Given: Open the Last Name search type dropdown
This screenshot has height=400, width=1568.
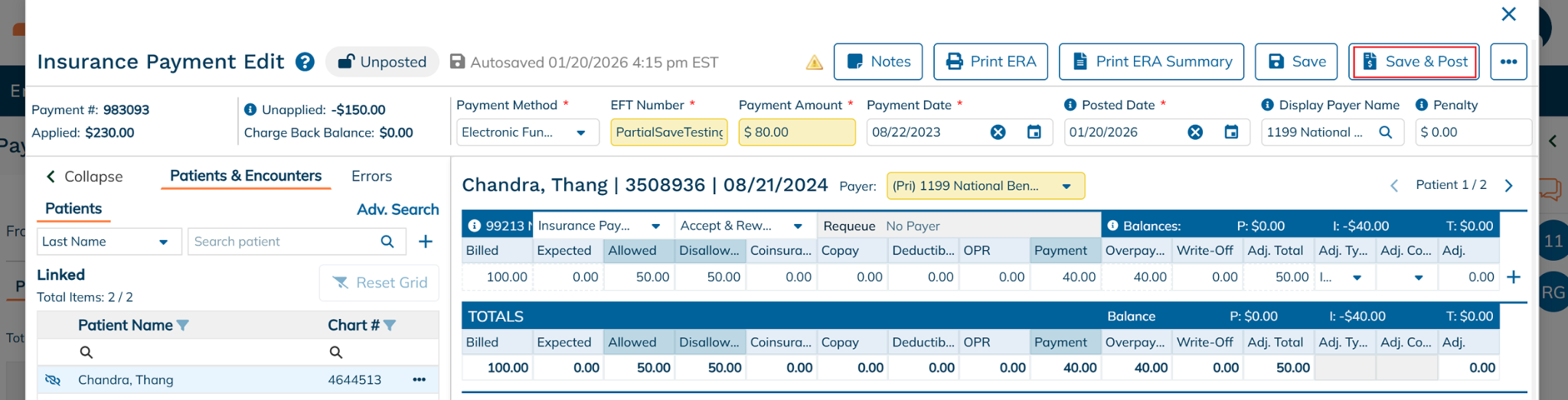Looking at the screenshot, I should [162, 242].
